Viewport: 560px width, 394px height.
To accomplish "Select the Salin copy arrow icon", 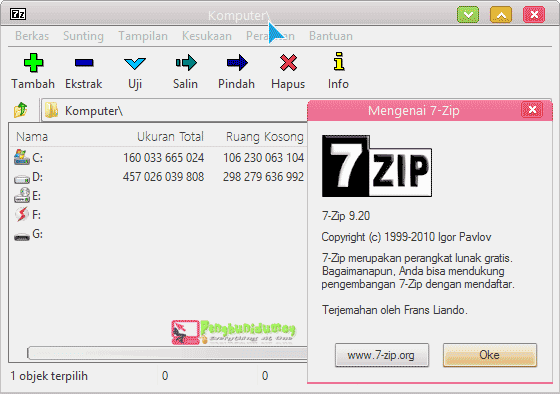I will pyautogui.click(x=186, y=63).
